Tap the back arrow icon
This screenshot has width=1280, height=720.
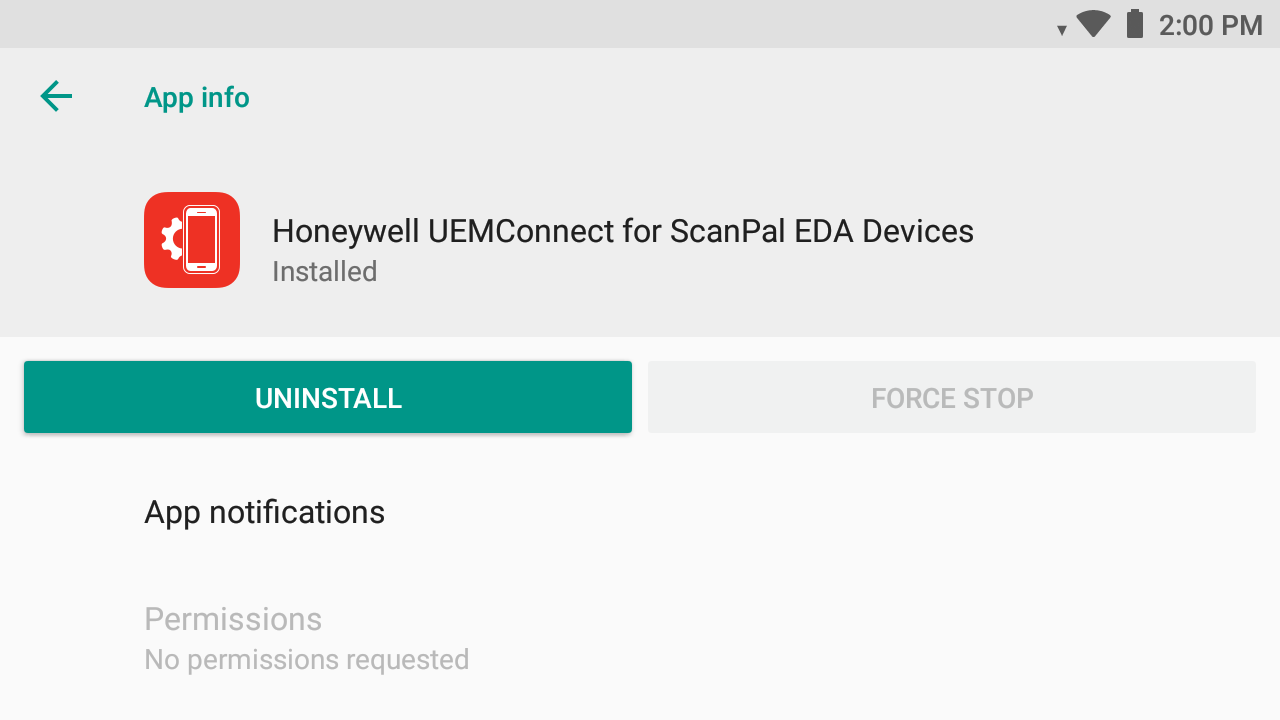click(x=56, y=97)
